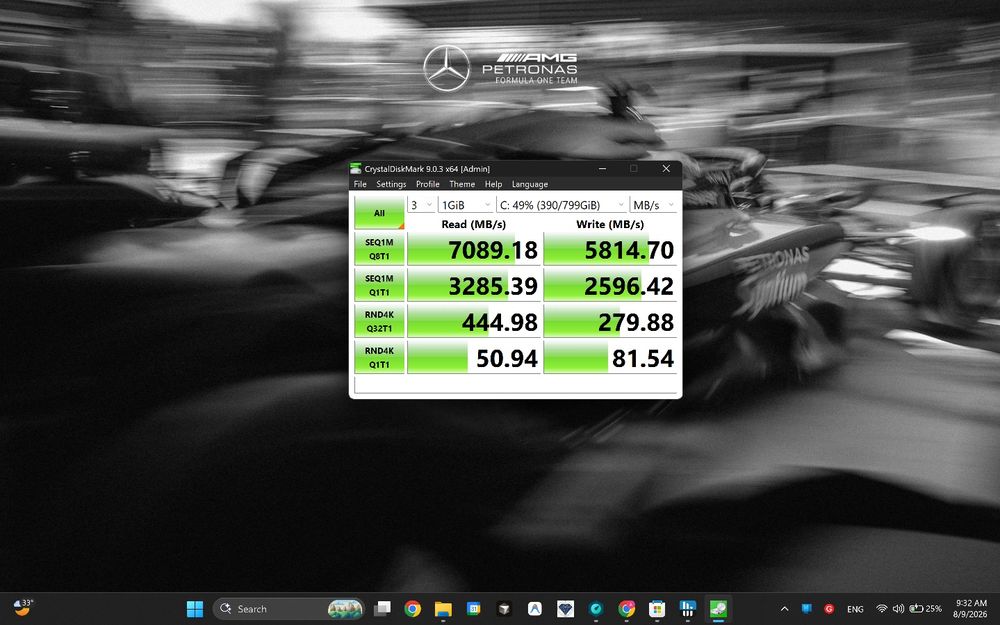Show hidden system tray icons
Viewport: 1000px width, 625px height.
pyautogui.click(x=785, y=608)
